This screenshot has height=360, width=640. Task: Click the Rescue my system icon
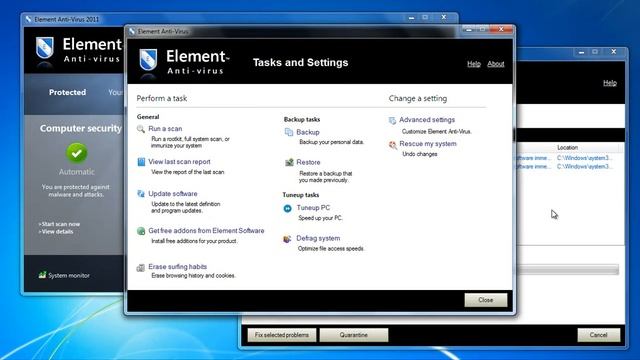(x=393, y=144)
